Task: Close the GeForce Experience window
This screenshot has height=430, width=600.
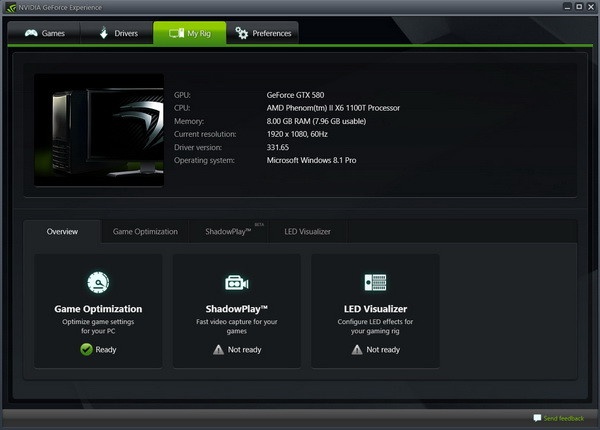Action: coord(590,7)
